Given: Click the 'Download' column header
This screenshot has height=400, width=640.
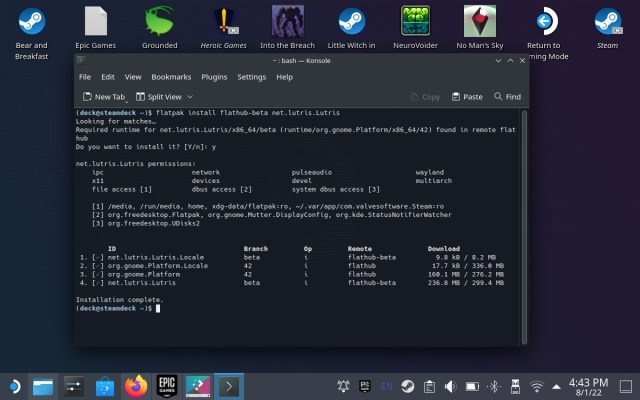Looking at the screenshot, I should point(444,249).
